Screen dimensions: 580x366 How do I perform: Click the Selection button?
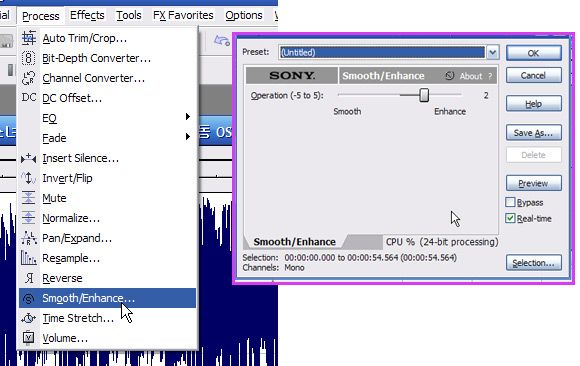pyautogui.click(x=533, y=263)
